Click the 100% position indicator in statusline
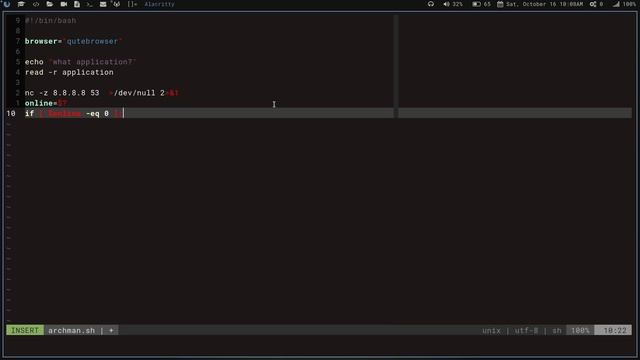Viewport: 640px width, 360px height. point(580,330)
